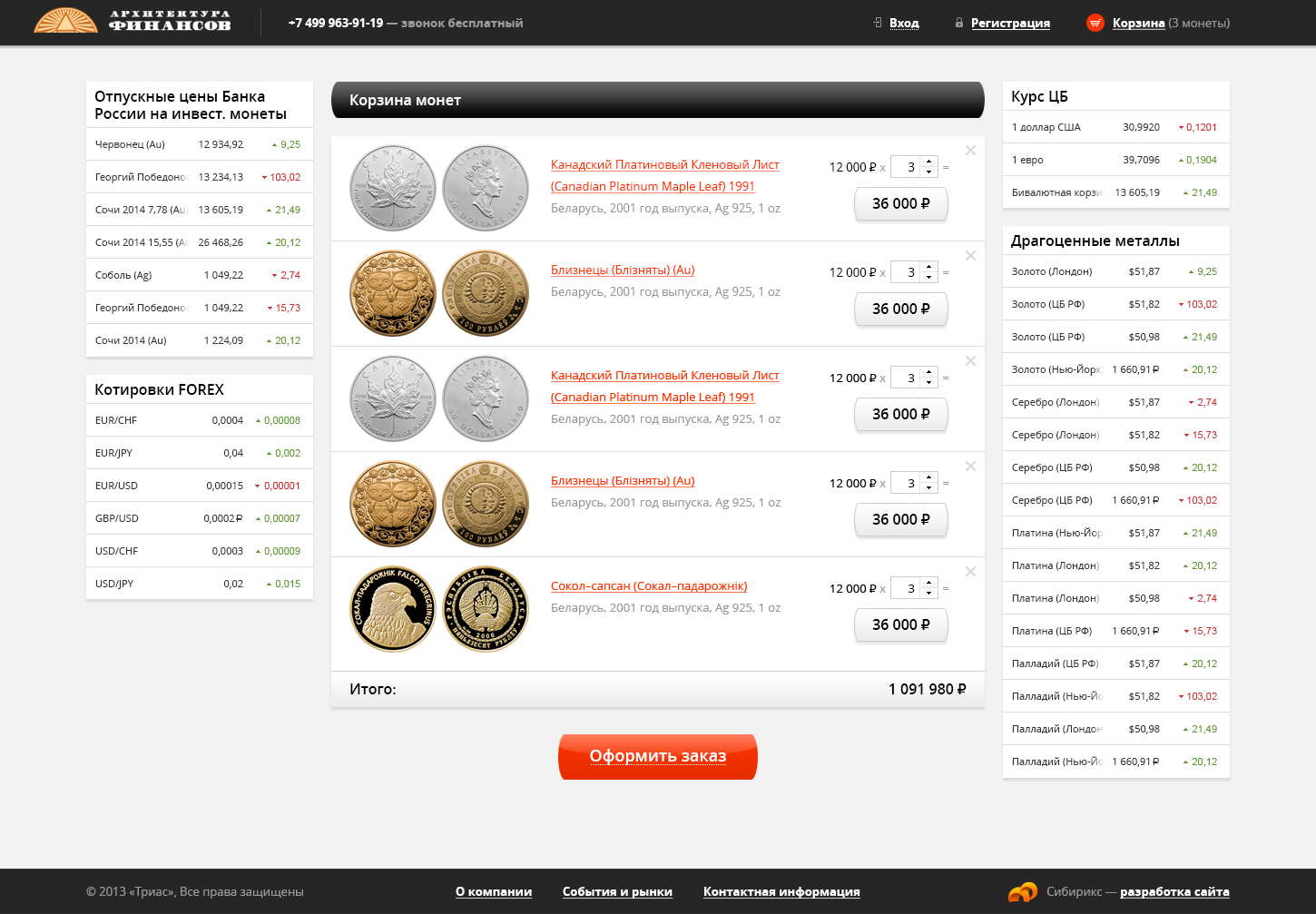The image size is (1316, 914).
Task: Click the Регистрация link
Action: coord(1010,23)
